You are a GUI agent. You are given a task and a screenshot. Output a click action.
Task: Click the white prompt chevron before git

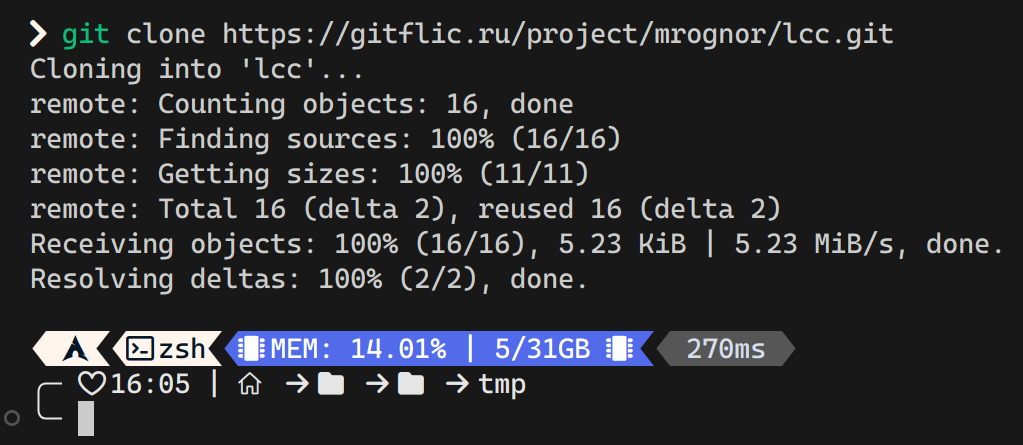coord(38,35)
